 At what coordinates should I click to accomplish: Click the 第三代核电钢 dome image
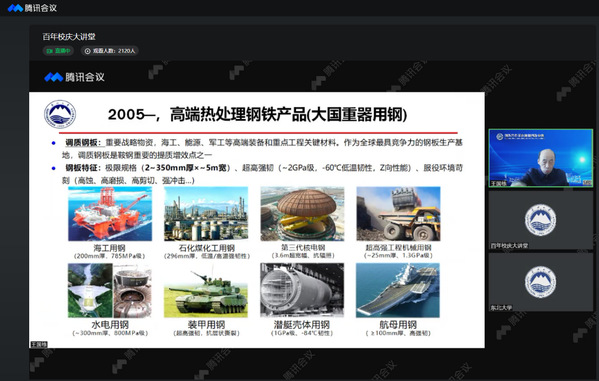(x=302, y=214)
